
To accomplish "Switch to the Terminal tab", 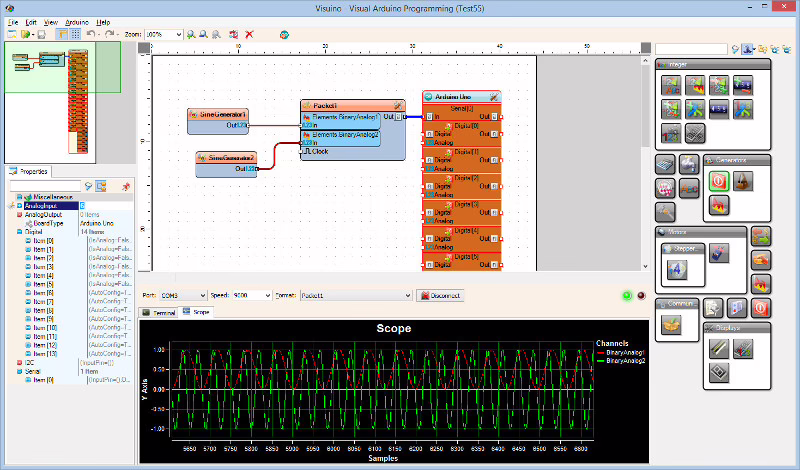I will (161, 313).
